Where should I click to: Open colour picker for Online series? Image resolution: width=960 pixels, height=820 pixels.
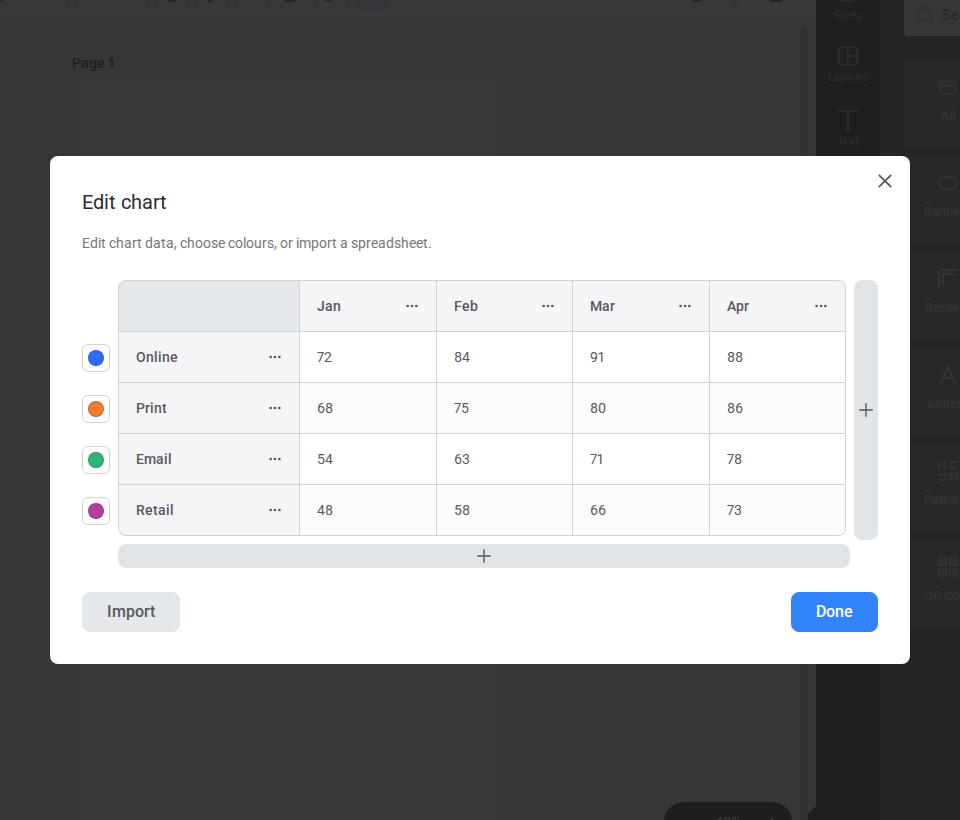(96, 358)
